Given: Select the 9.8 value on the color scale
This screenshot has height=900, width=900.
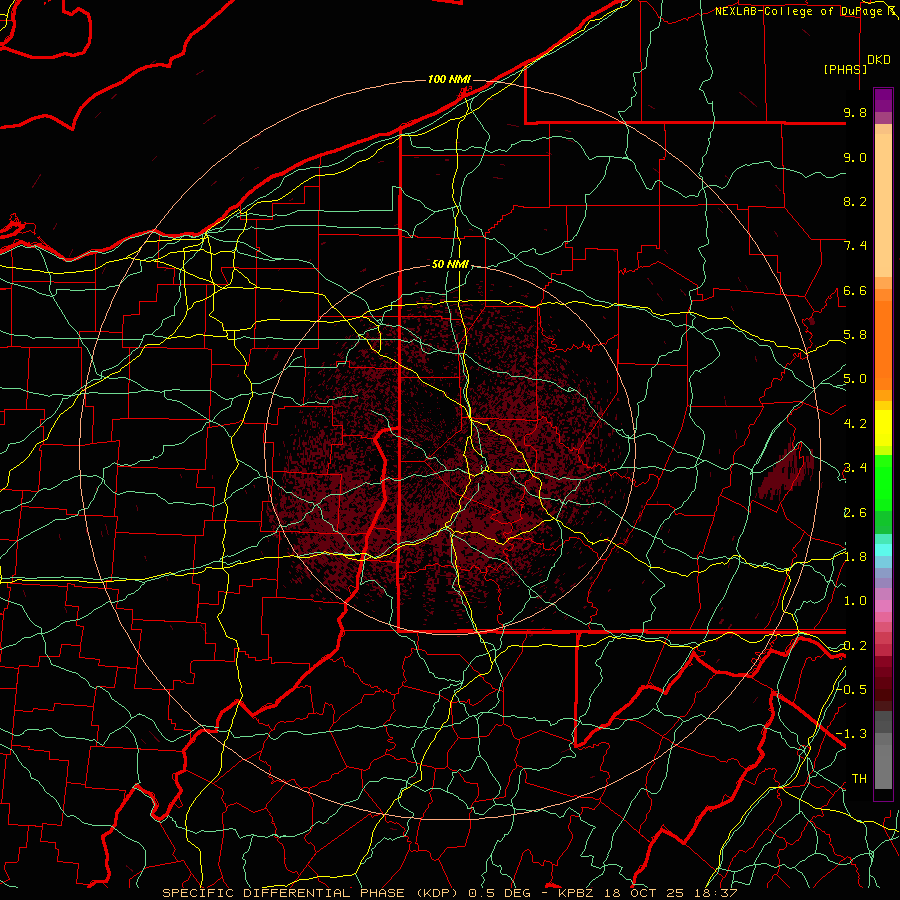Looking at the screenshot, I should pyautogui.click(x=855, y=112).
